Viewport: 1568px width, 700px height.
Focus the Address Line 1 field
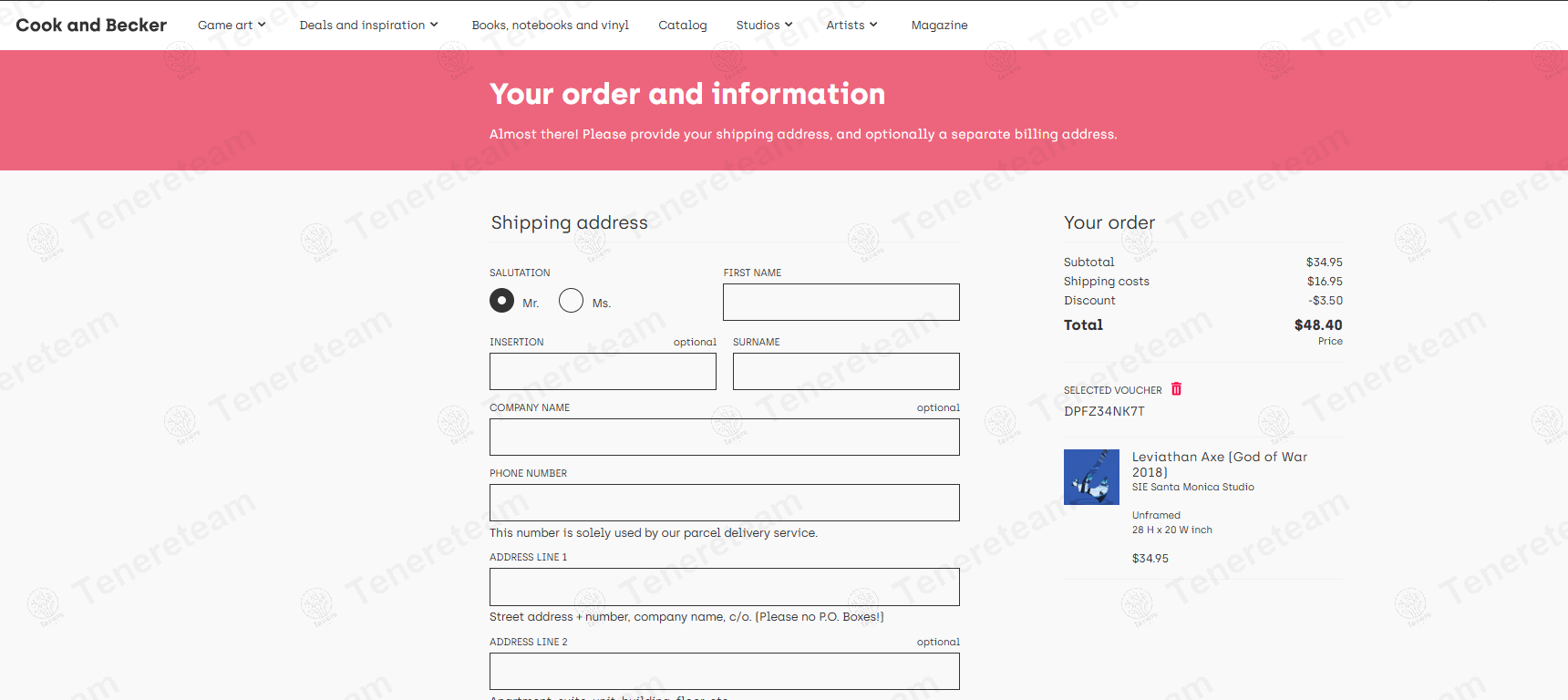pos(724,587)
